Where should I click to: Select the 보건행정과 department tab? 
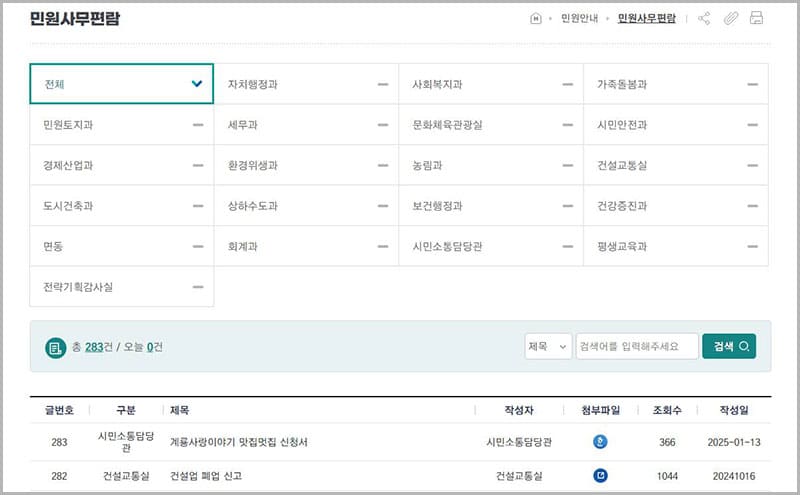tap(491, 206)
